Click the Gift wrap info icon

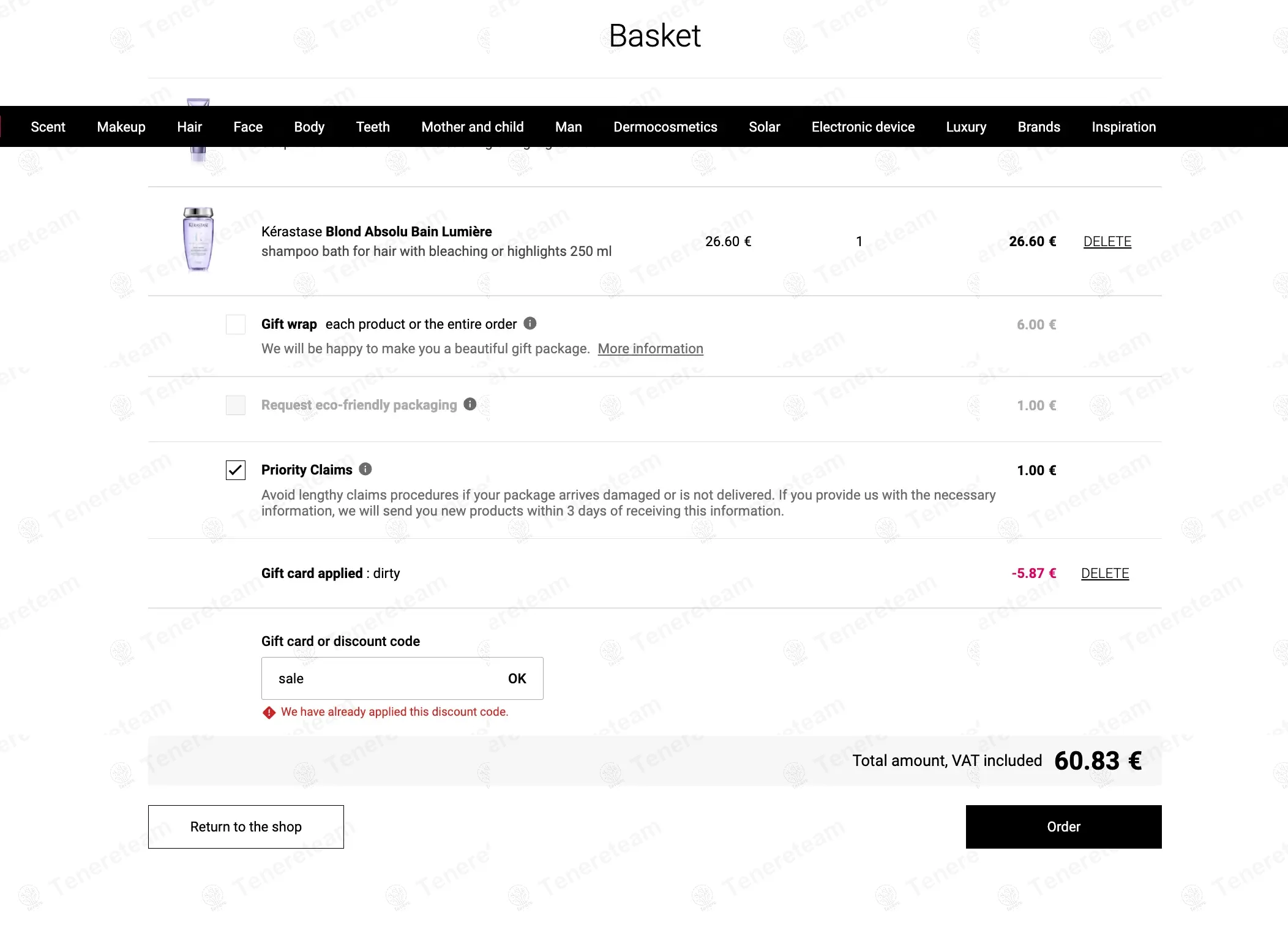[x=530, y=323]
